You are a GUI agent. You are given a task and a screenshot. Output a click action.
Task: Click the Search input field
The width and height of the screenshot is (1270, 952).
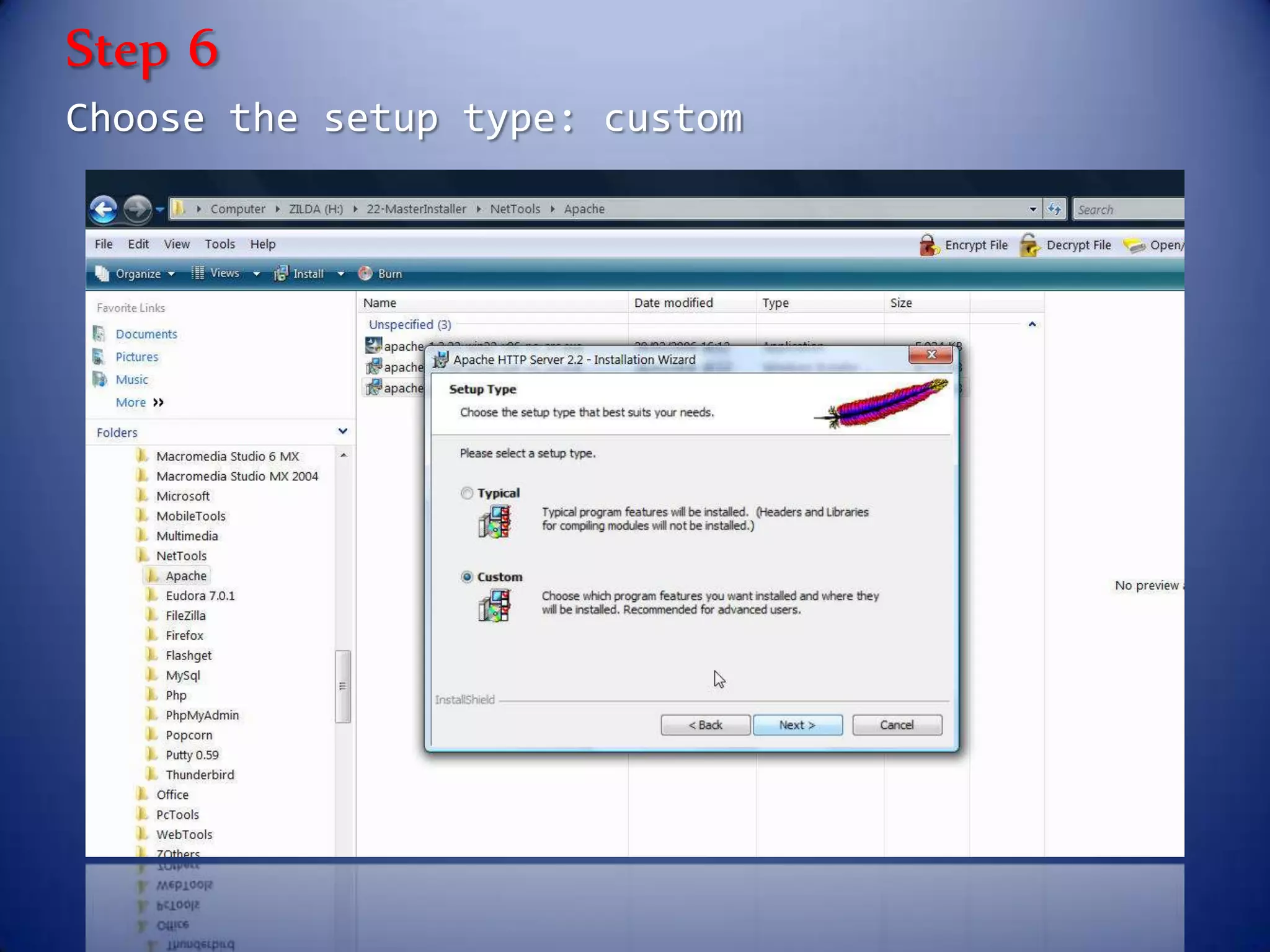pos(1129,209)
